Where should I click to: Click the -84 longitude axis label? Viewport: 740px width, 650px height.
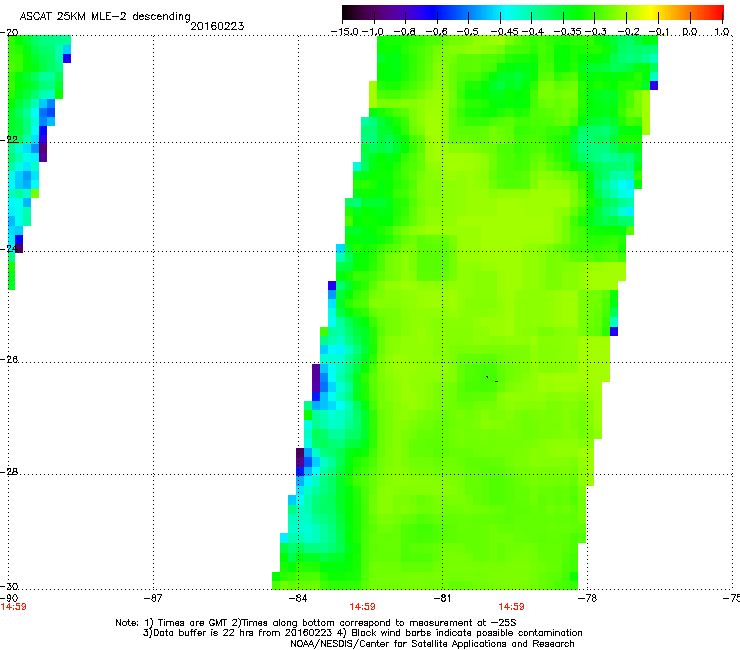pos(298,598)
